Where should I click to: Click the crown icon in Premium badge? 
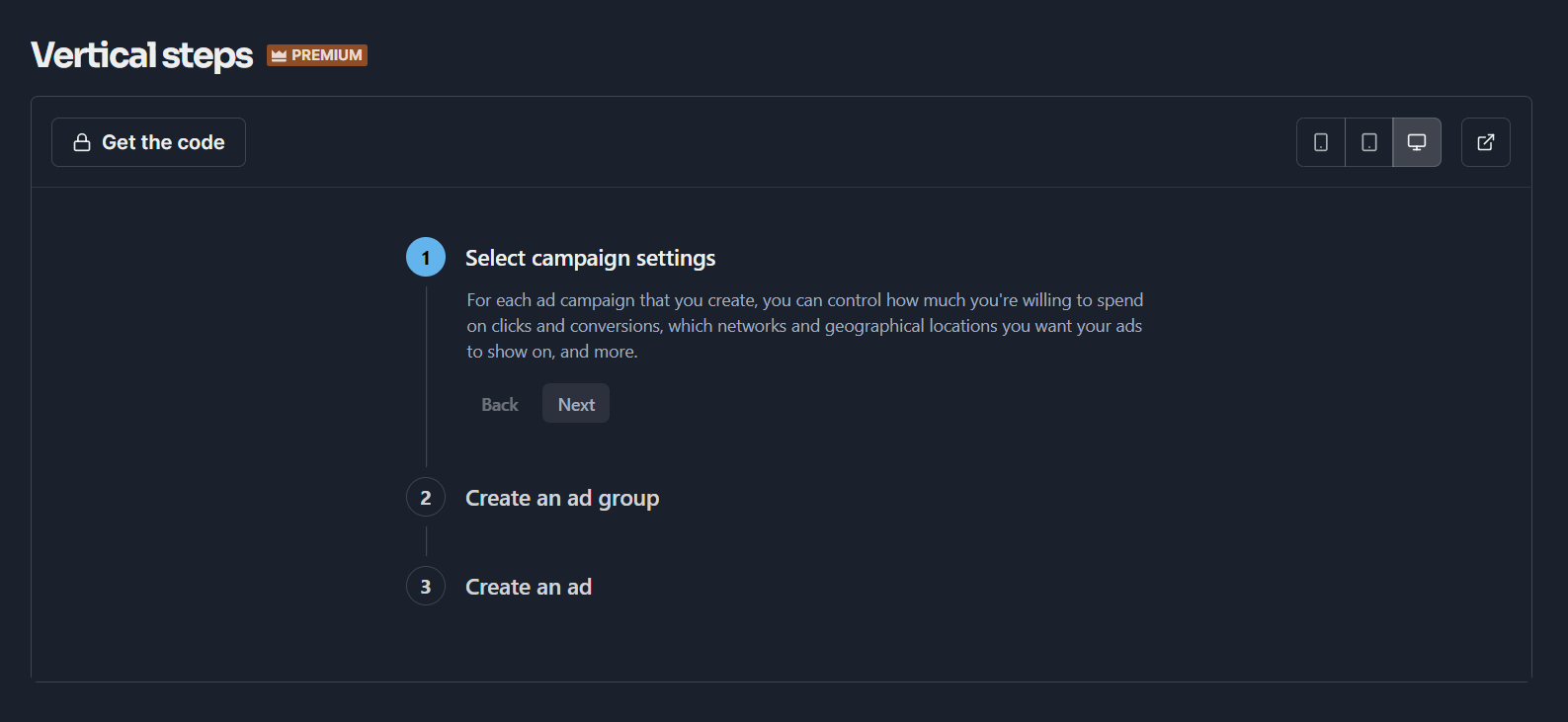(279, 55)
